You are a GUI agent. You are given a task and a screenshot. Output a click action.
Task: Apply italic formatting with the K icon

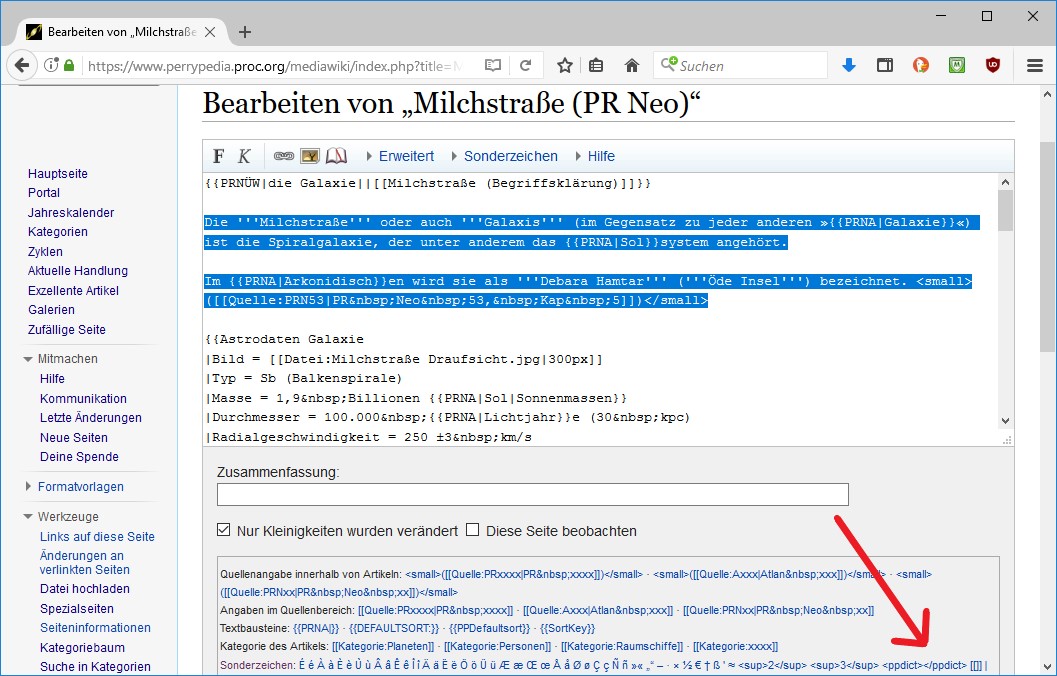pyautogui.click(x=244, y=156)
